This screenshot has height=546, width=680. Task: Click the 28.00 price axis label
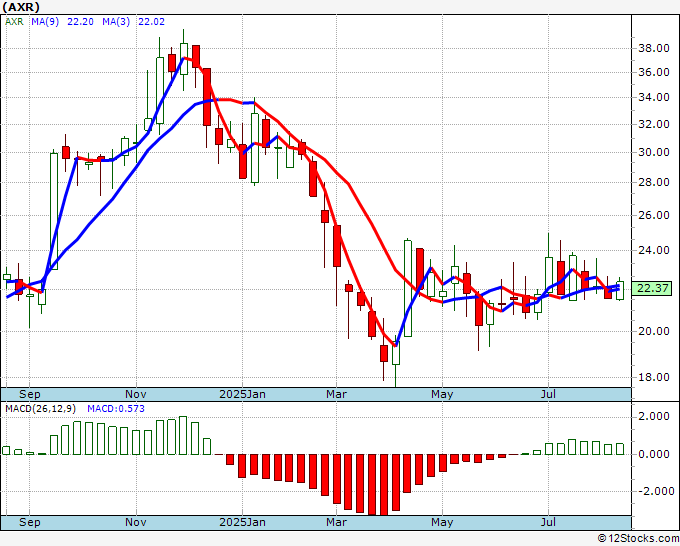click(x=654, y=183)
